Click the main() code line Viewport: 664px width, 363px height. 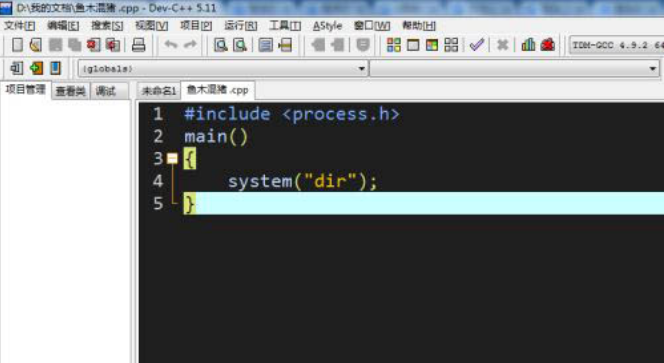tap(216, 137)
